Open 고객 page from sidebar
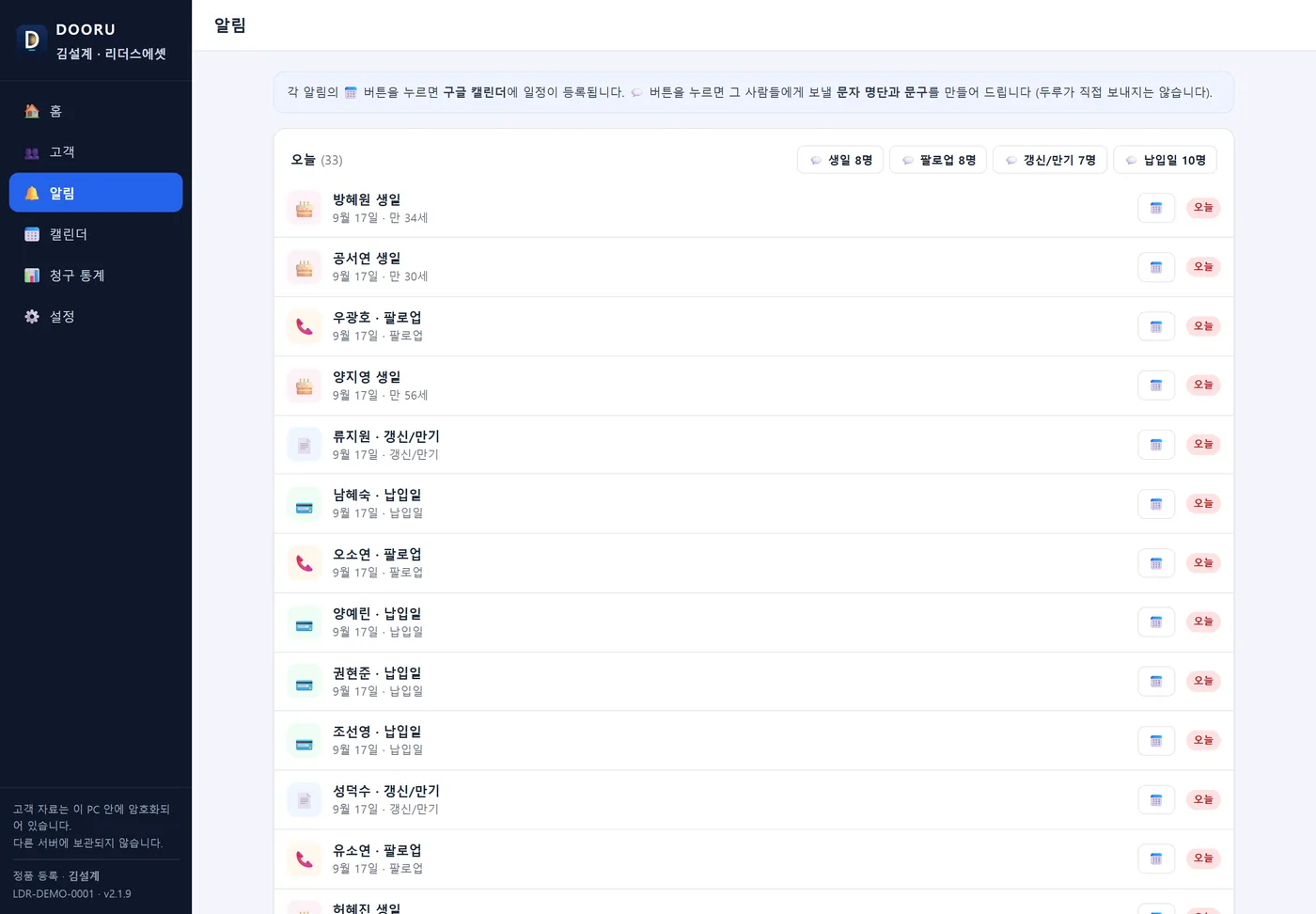The height and width of the screenshot is (914, 1316). pos(96,152)
